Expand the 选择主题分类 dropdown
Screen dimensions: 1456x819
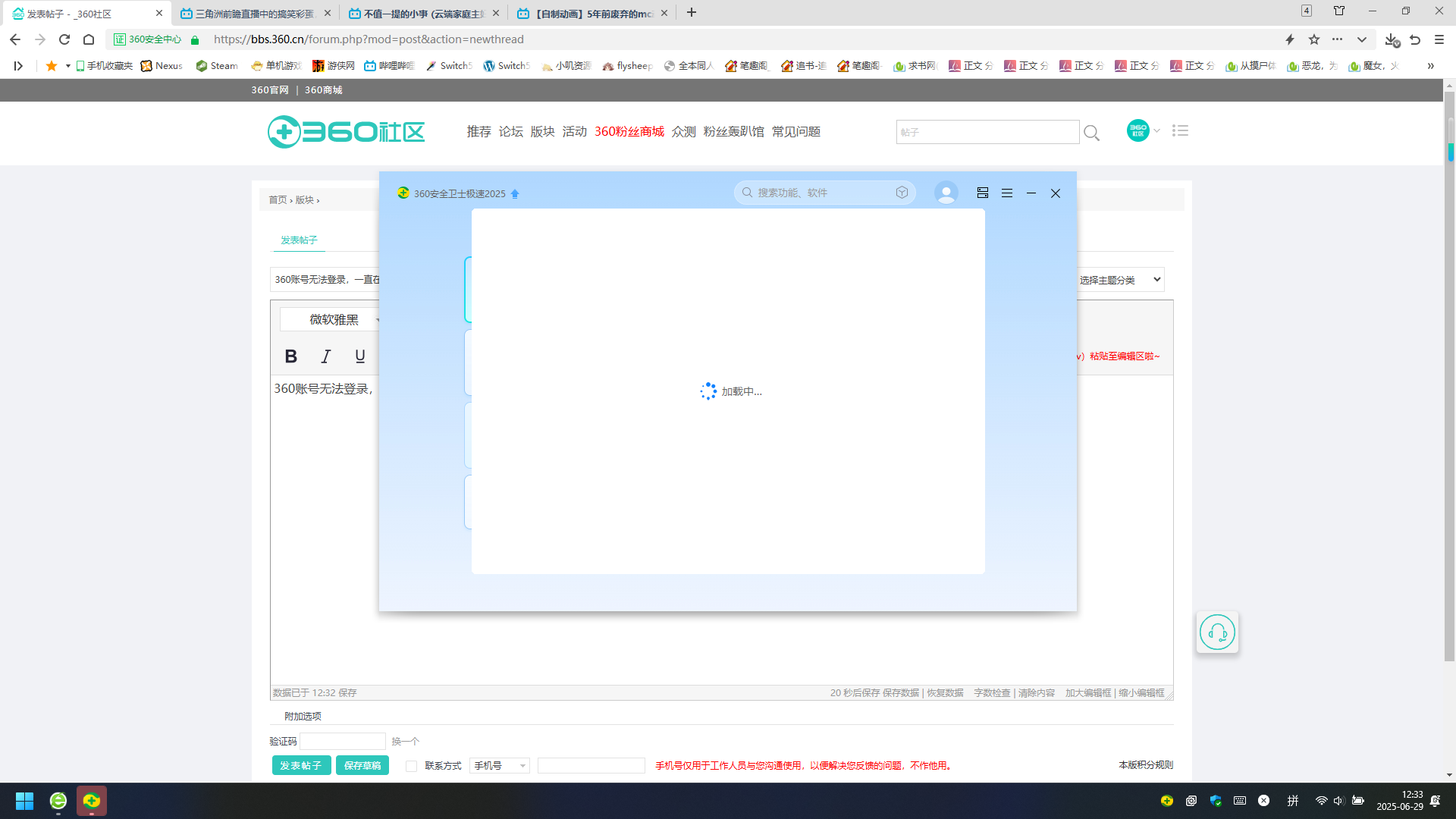pyautogui.click(x=1120, y=280)
